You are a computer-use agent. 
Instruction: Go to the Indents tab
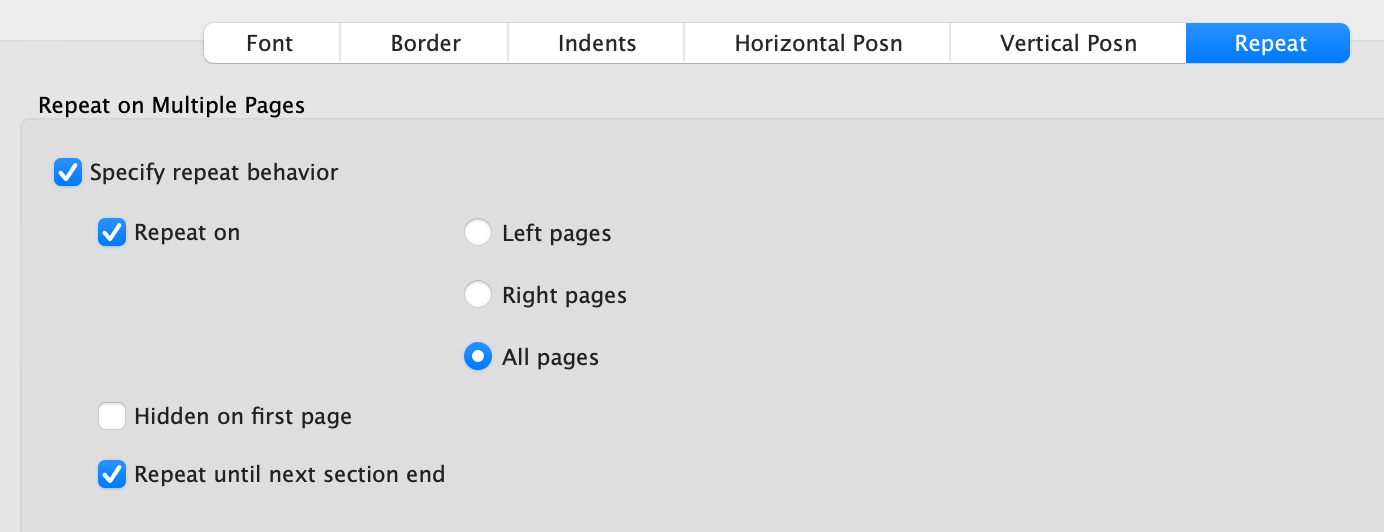[597, 44]
